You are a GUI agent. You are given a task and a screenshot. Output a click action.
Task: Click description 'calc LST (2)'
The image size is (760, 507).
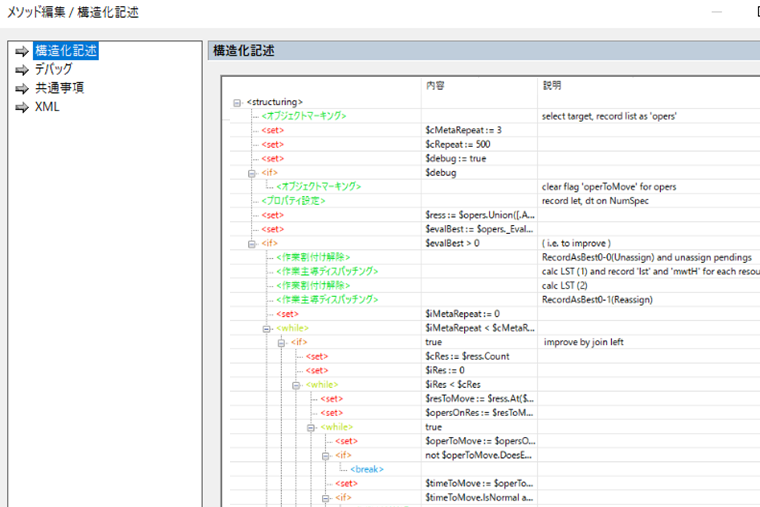565,285
